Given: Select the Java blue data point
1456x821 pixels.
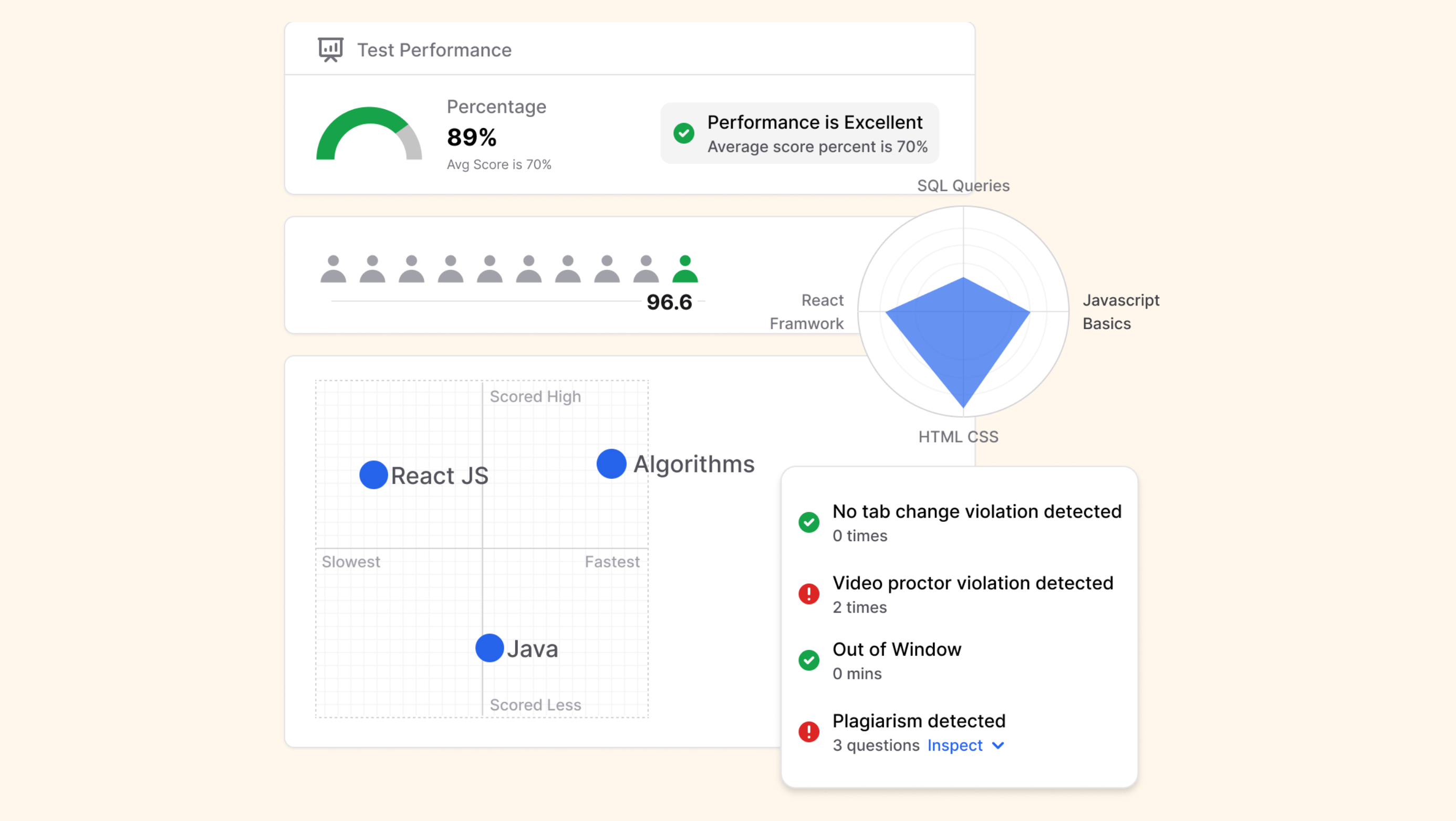Looking at the screenshot, I should coord(490,648).
